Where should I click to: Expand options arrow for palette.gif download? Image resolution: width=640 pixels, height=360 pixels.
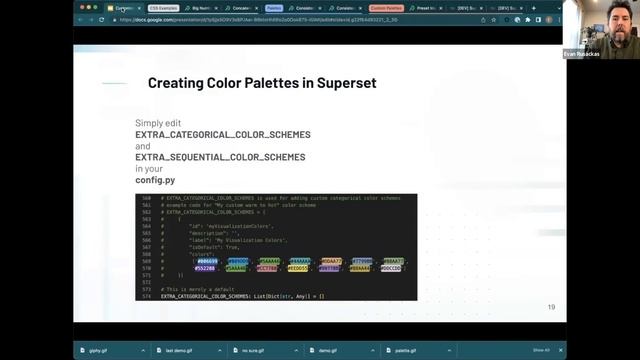tap(449, 350)
